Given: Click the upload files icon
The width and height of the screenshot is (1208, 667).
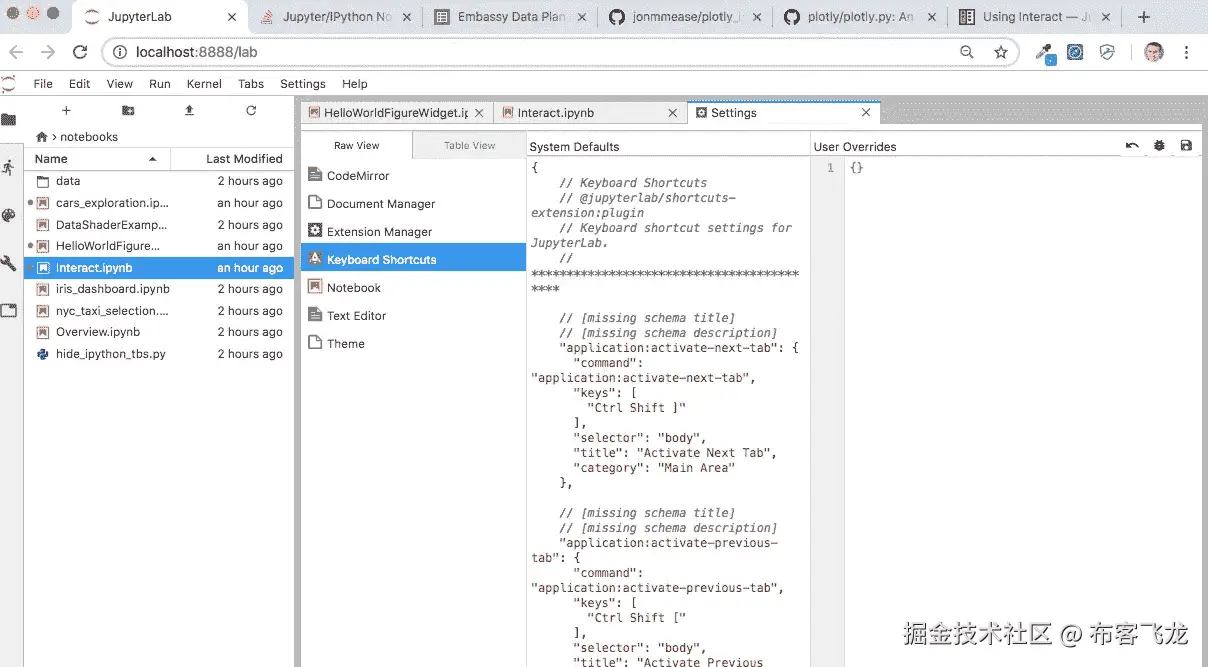Looking at the screenshot, I should pos(189,111).
